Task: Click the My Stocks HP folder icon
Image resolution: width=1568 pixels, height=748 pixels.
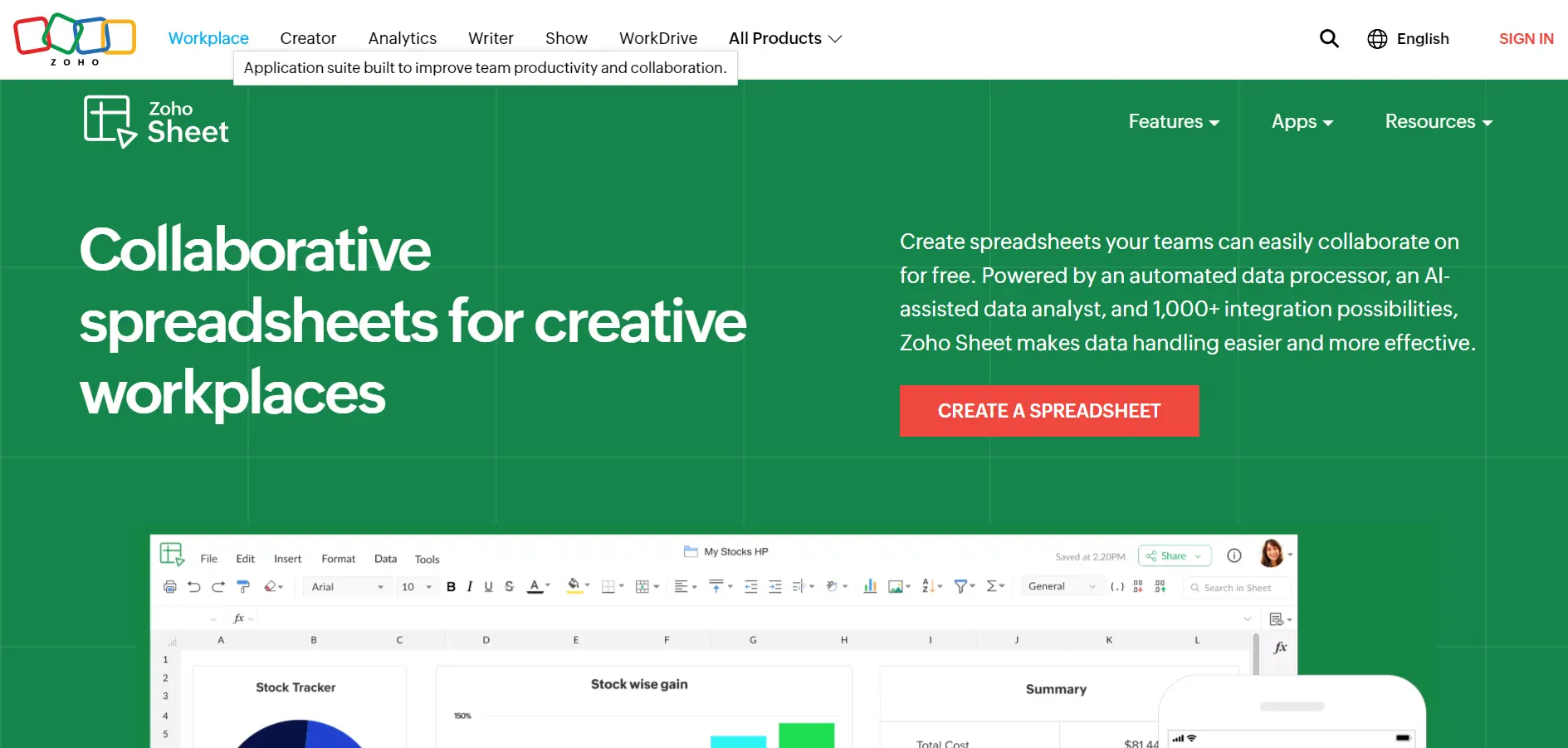Action: click(x=691, y=551)
